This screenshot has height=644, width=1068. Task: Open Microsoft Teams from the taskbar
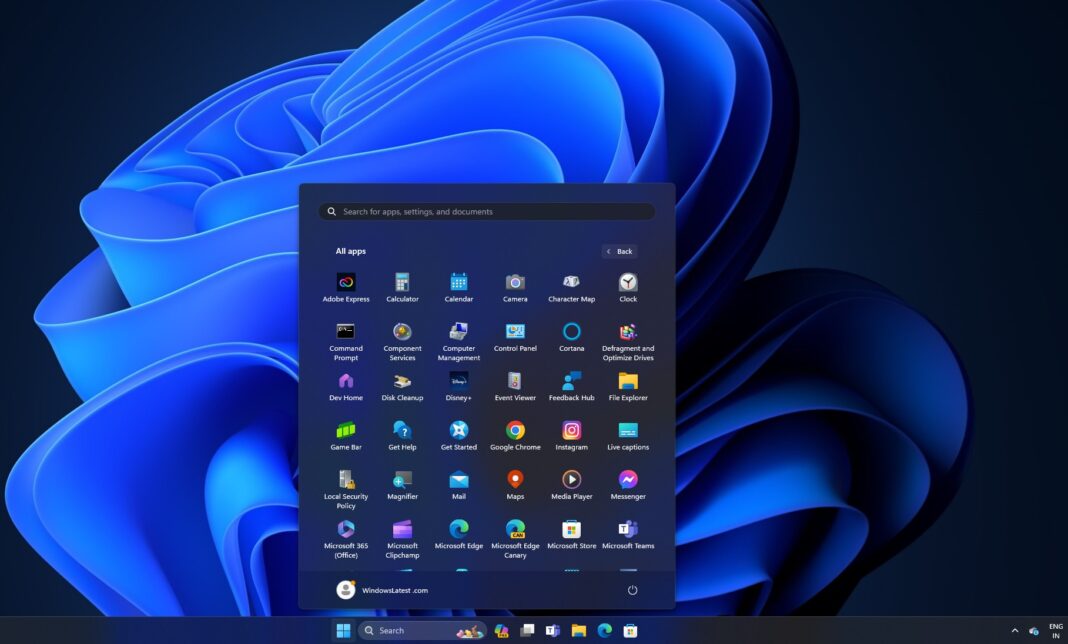(551, 630)
